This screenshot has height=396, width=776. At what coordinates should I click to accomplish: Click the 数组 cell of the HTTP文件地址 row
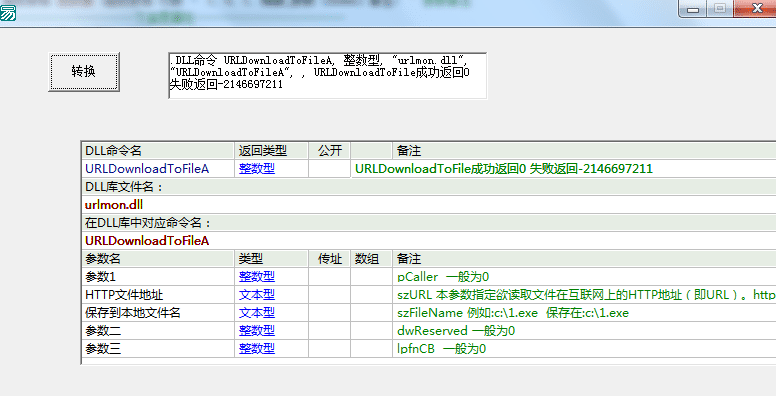pyautogui.click(x=372, y=295)
